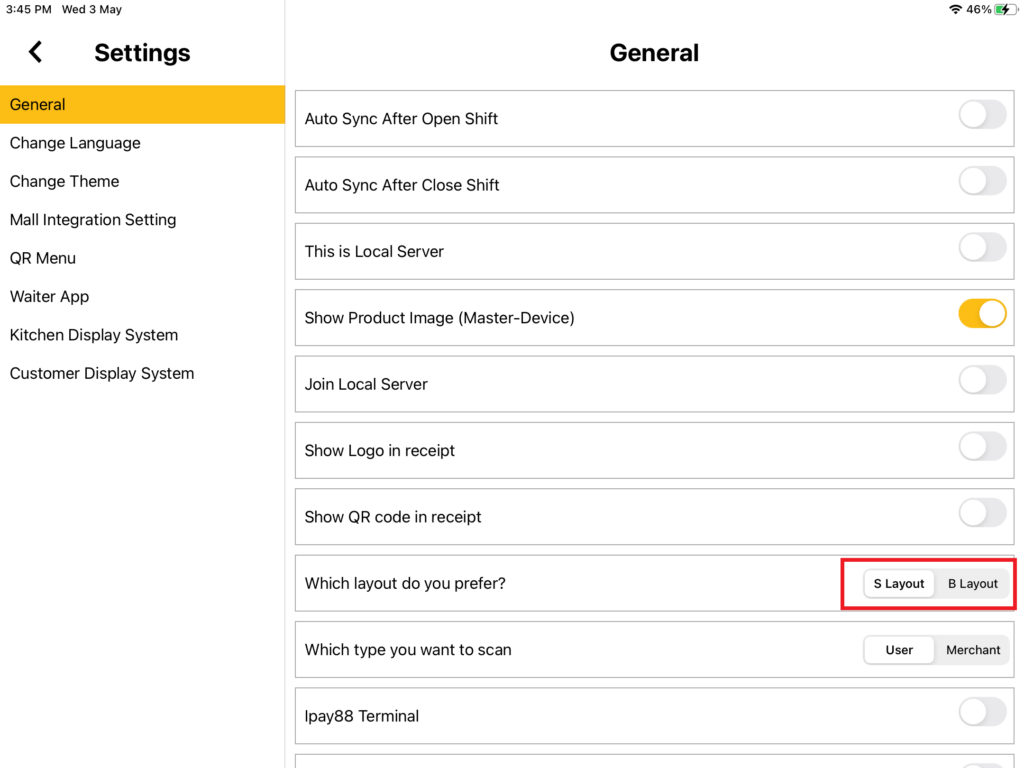The width and height of the screenshot is (1024, 768).
Task: Activate the Ipay88 Terminal switch
Action: [x=982, y=712]
